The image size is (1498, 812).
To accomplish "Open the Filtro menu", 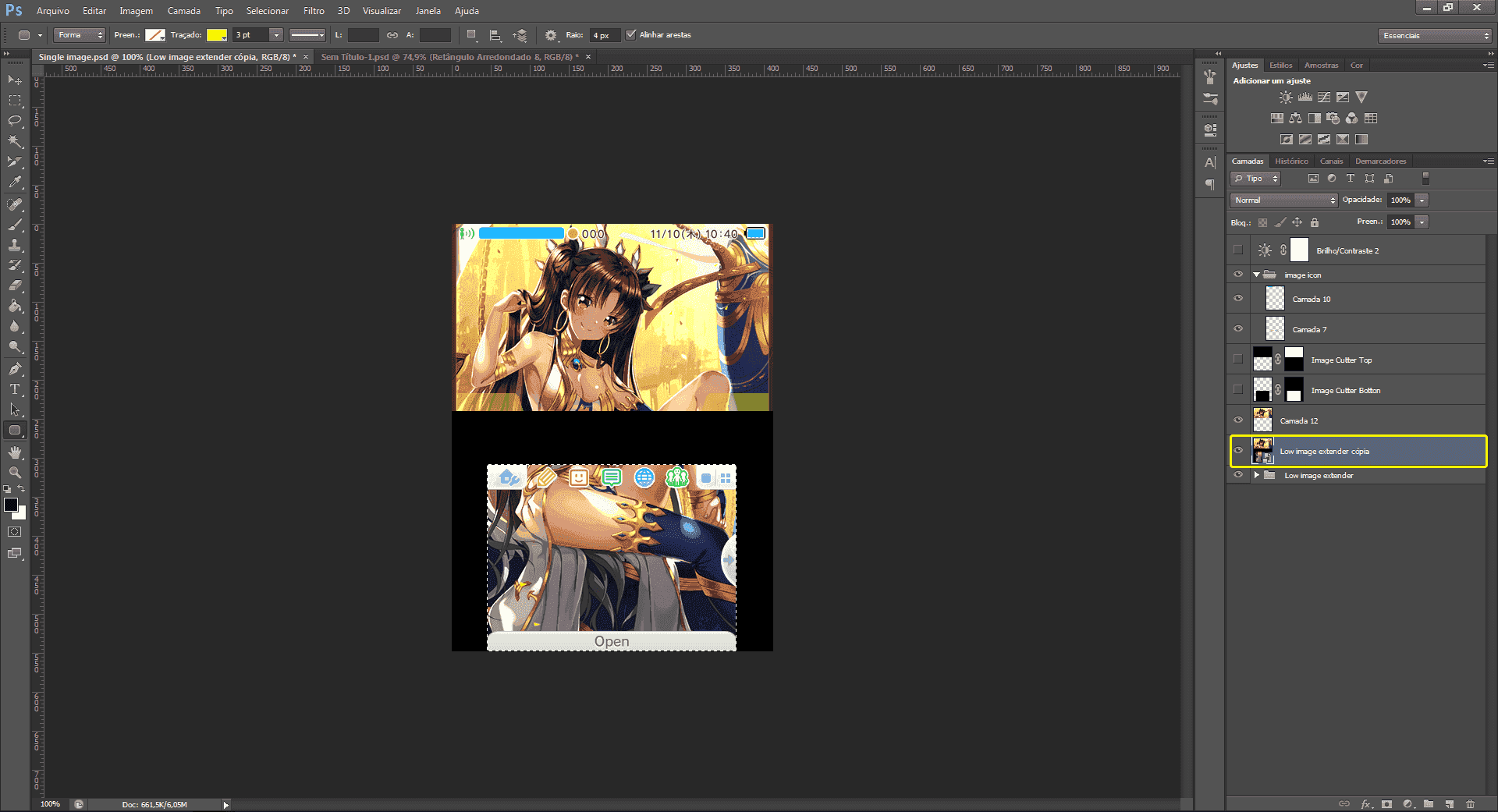I will click(314, 11).
